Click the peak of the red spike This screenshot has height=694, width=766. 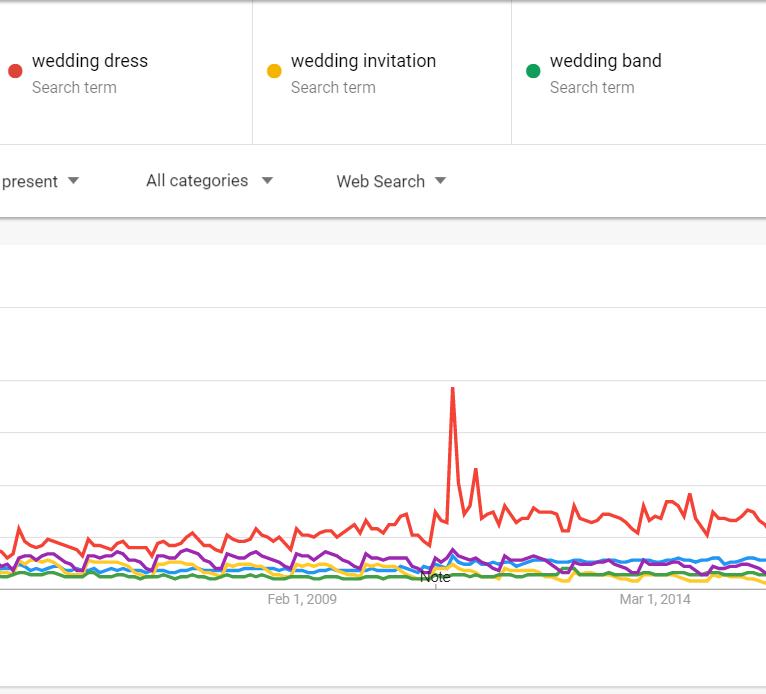click(x=453, y=389)
